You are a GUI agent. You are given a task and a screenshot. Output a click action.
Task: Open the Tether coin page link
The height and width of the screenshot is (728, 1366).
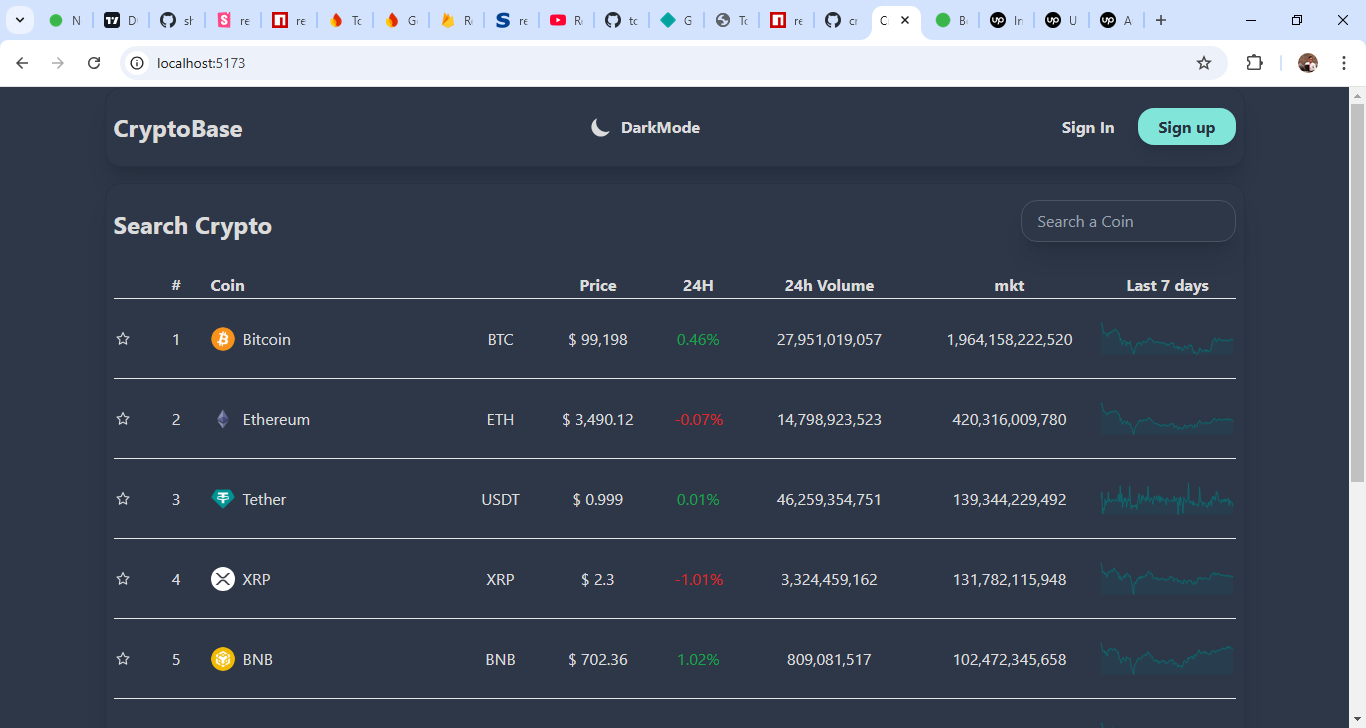264,499
